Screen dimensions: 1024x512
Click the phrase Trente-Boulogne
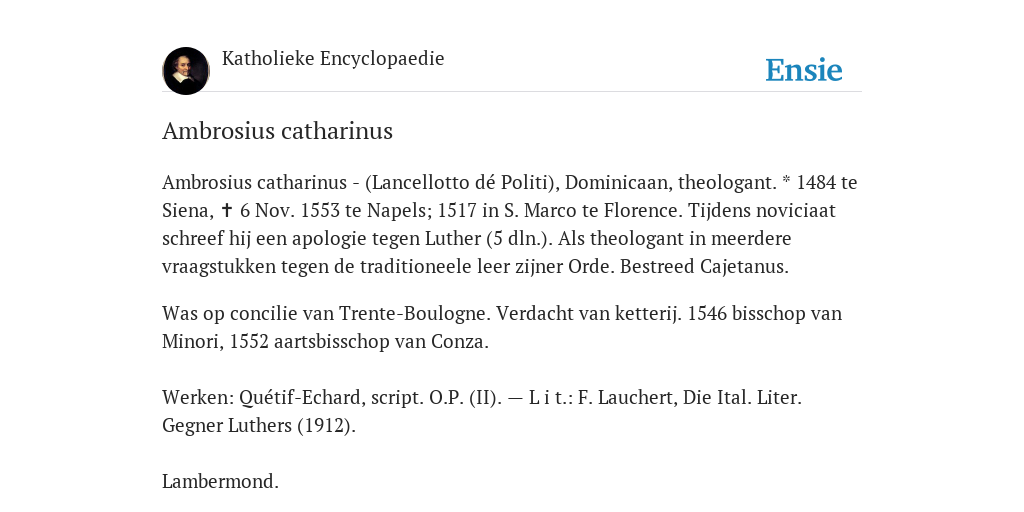[414, 314]
